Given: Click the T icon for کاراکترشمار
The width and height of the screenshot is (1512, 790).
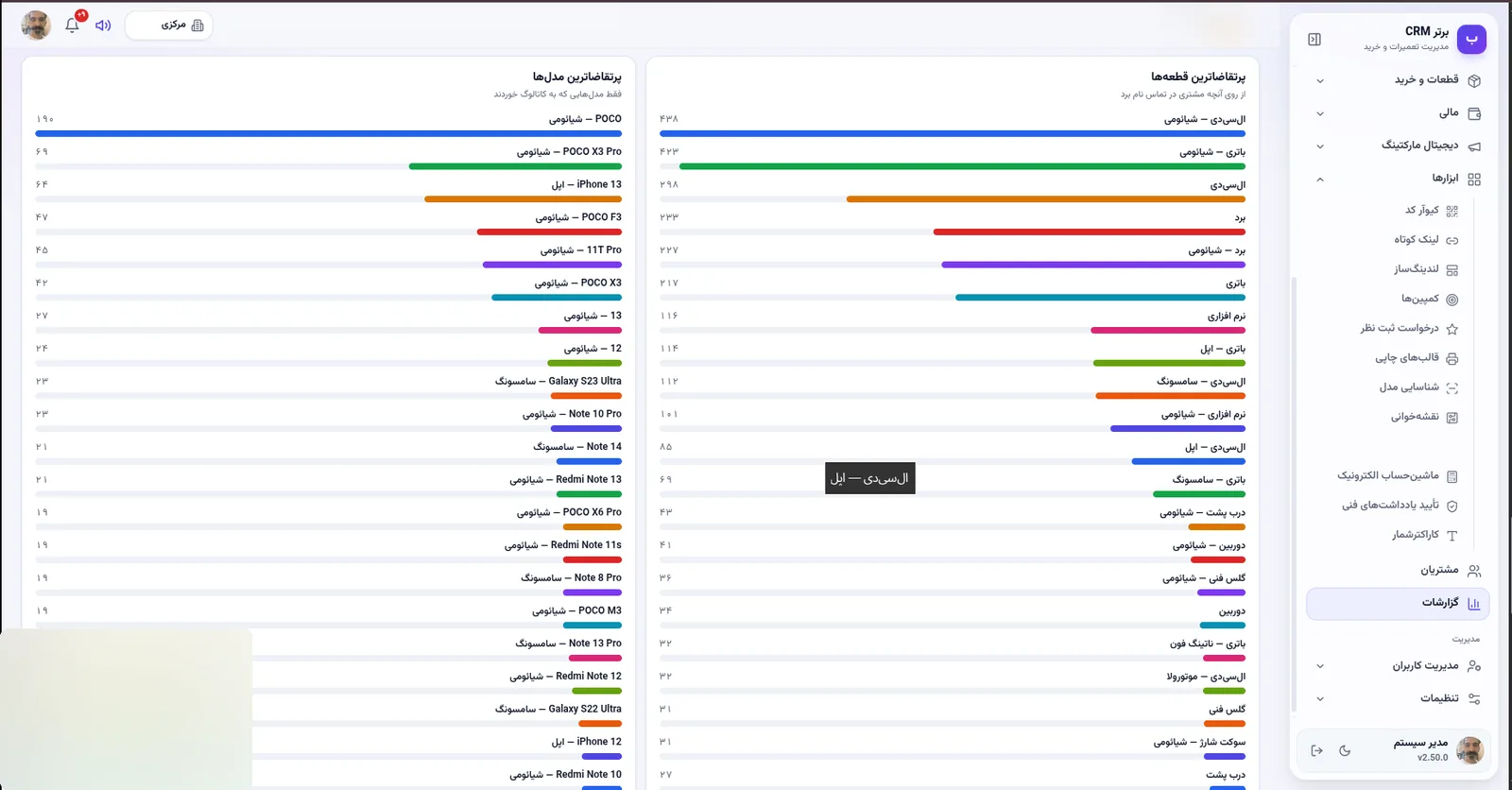Looking at the screenshot, I should point(1452,536).
